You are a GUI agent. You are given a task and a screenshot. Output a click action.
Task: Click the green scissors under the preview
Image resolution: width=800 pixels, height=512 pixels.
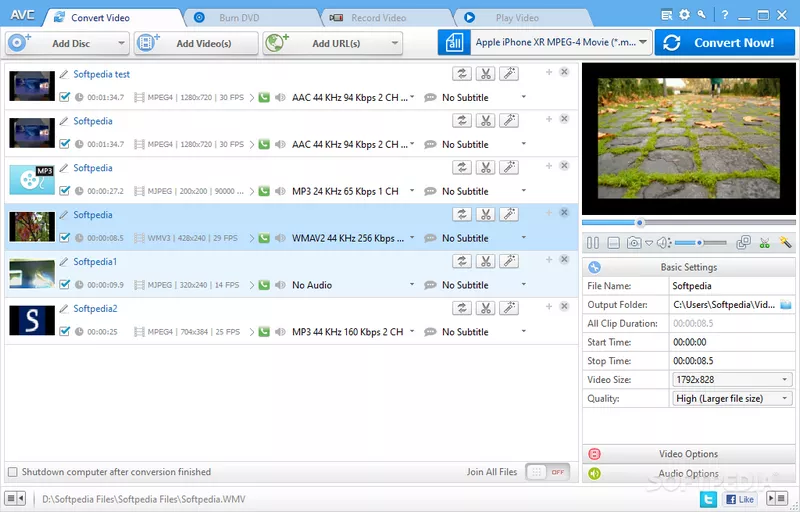pyautogui.click(x=764, y=243)
